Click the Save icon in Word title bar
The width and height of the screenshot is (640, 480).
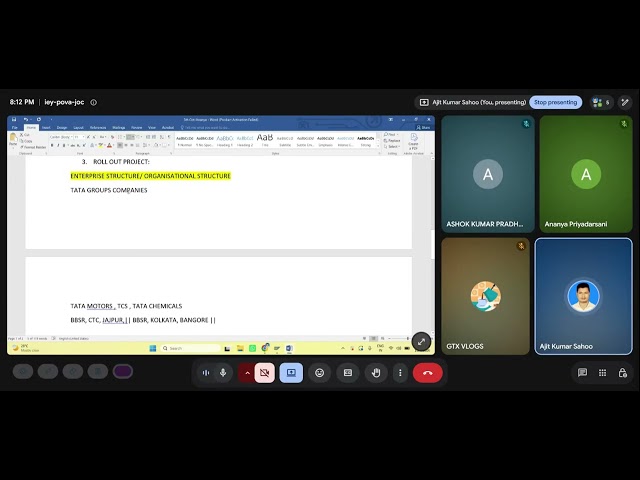click(14, 120)
